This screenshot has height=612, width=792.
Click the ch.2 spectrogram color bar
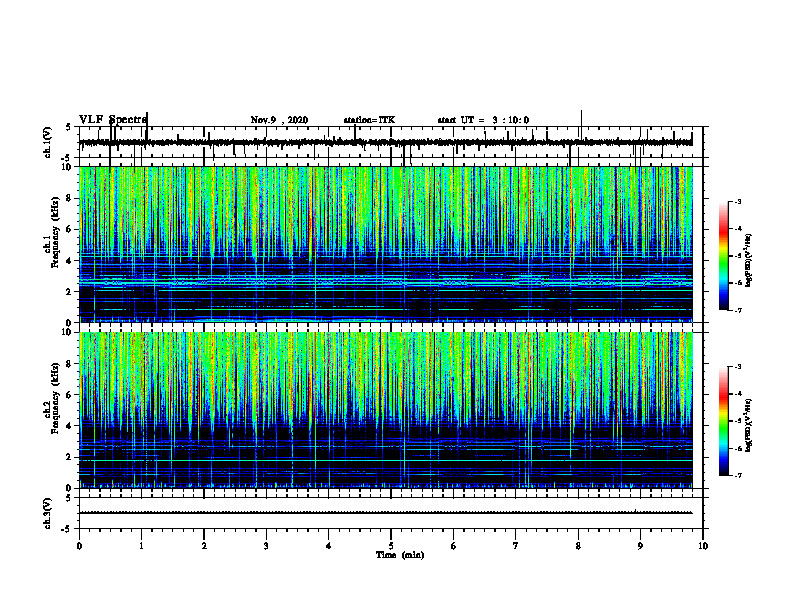pos(724,421)
